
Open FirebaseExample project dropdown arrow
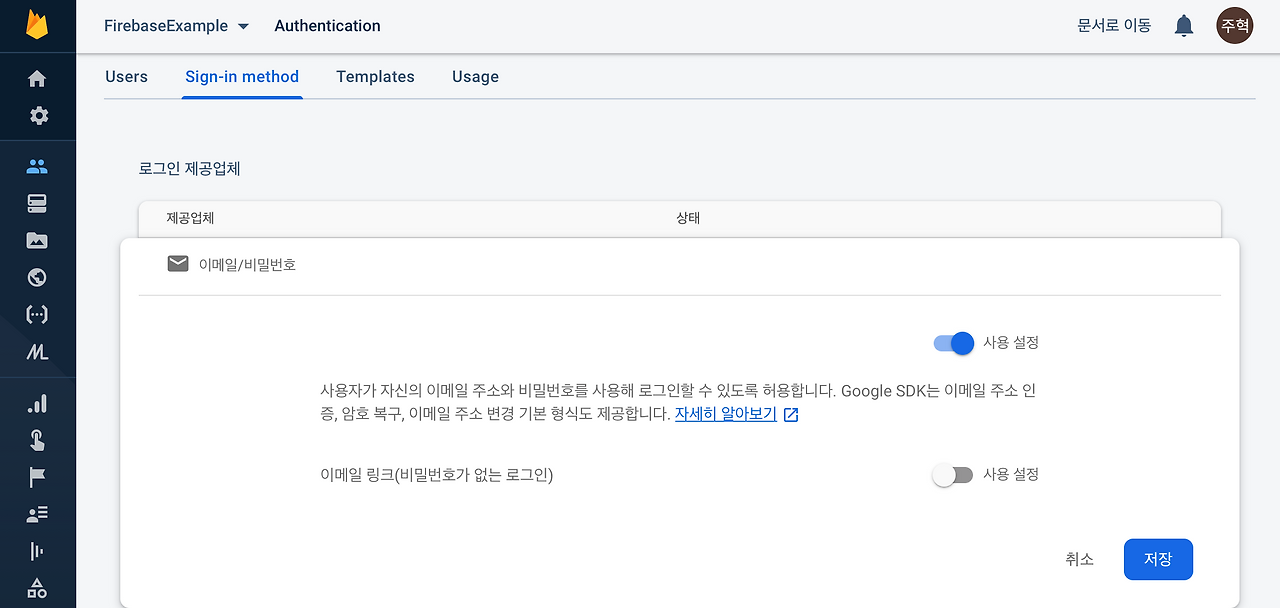click(x=243, y=27)
